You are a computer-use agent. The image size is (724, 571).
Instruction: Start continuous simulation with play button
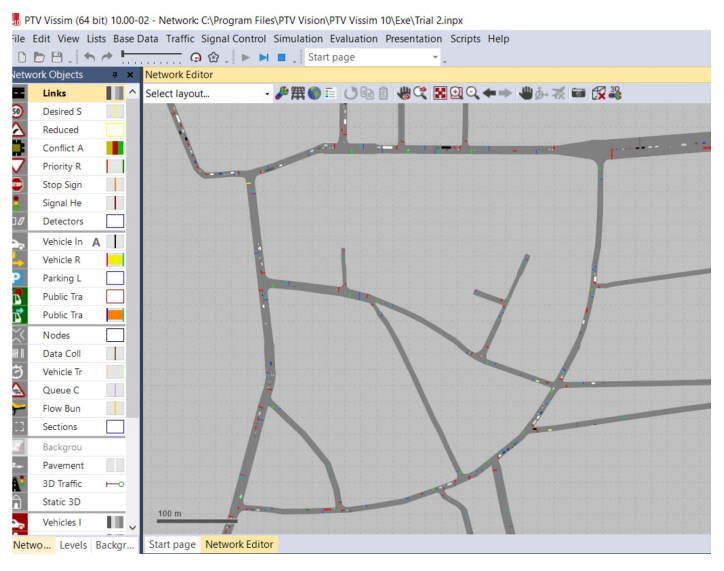[x=246, y=58]
